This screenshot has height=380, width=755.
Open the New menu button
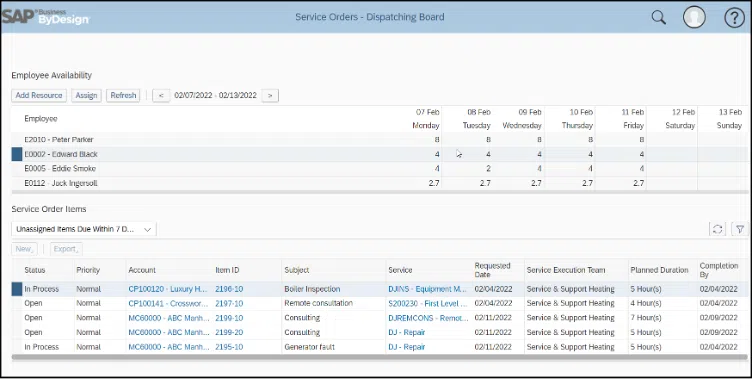[x=24, y=249]
